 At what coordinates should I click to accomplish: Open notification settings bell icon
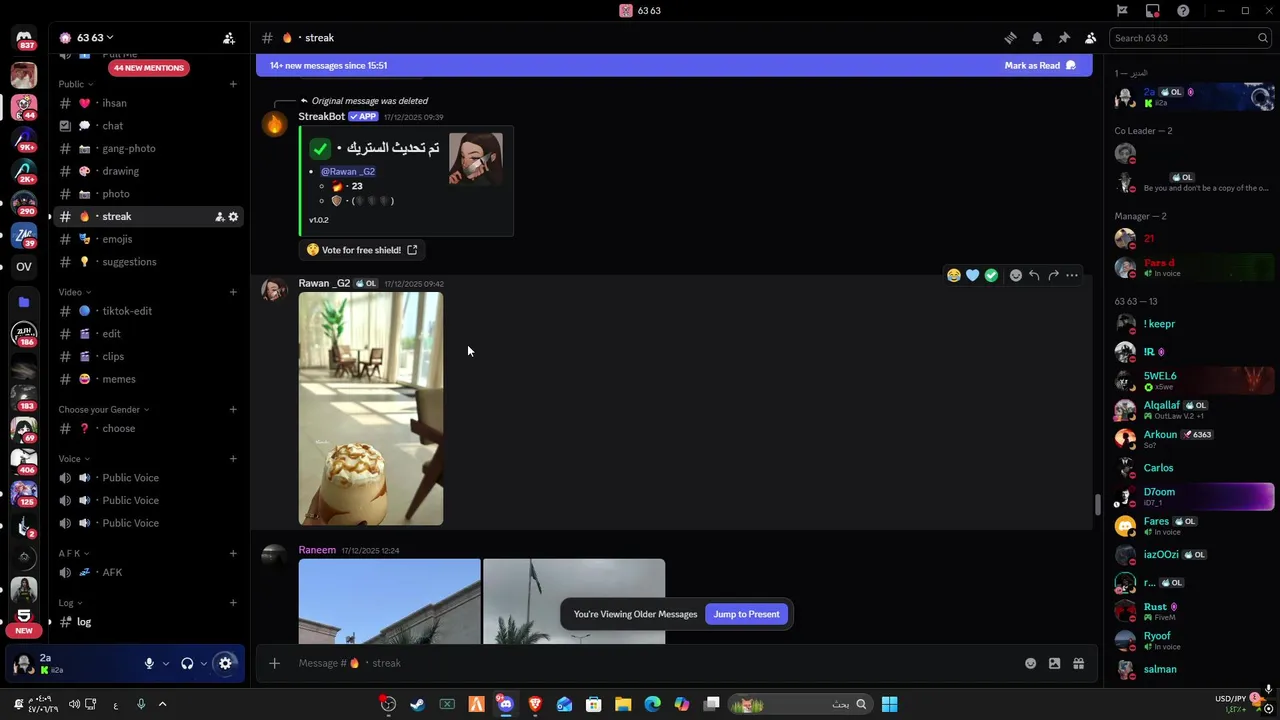click(1037, 38)
